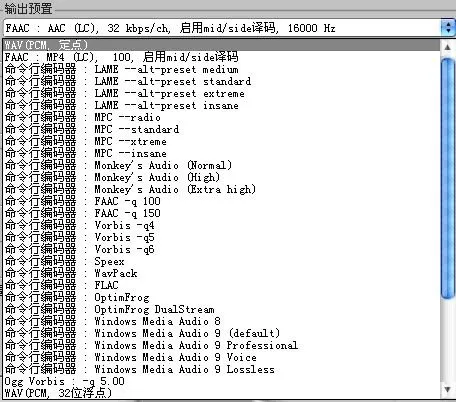Select the MPC --radio preset
The height and width of the screenshot is (402, 456).
pos(222,117)
